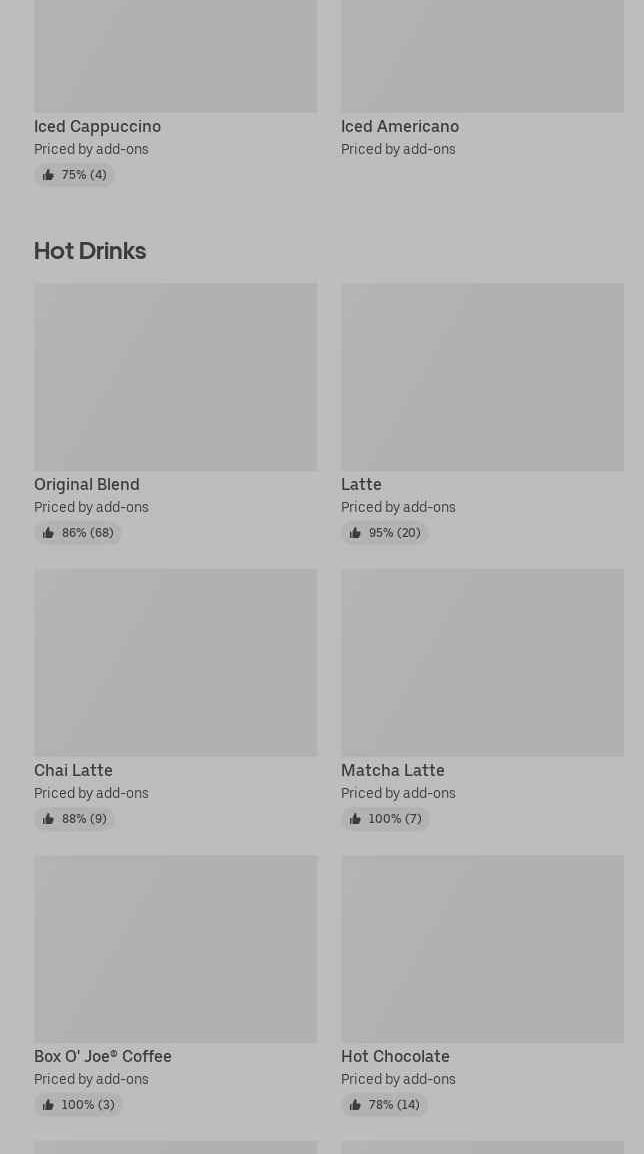
Task: Click thumbs-up icon under Iced Cappuccino
Action: click(x=48, y=175)
